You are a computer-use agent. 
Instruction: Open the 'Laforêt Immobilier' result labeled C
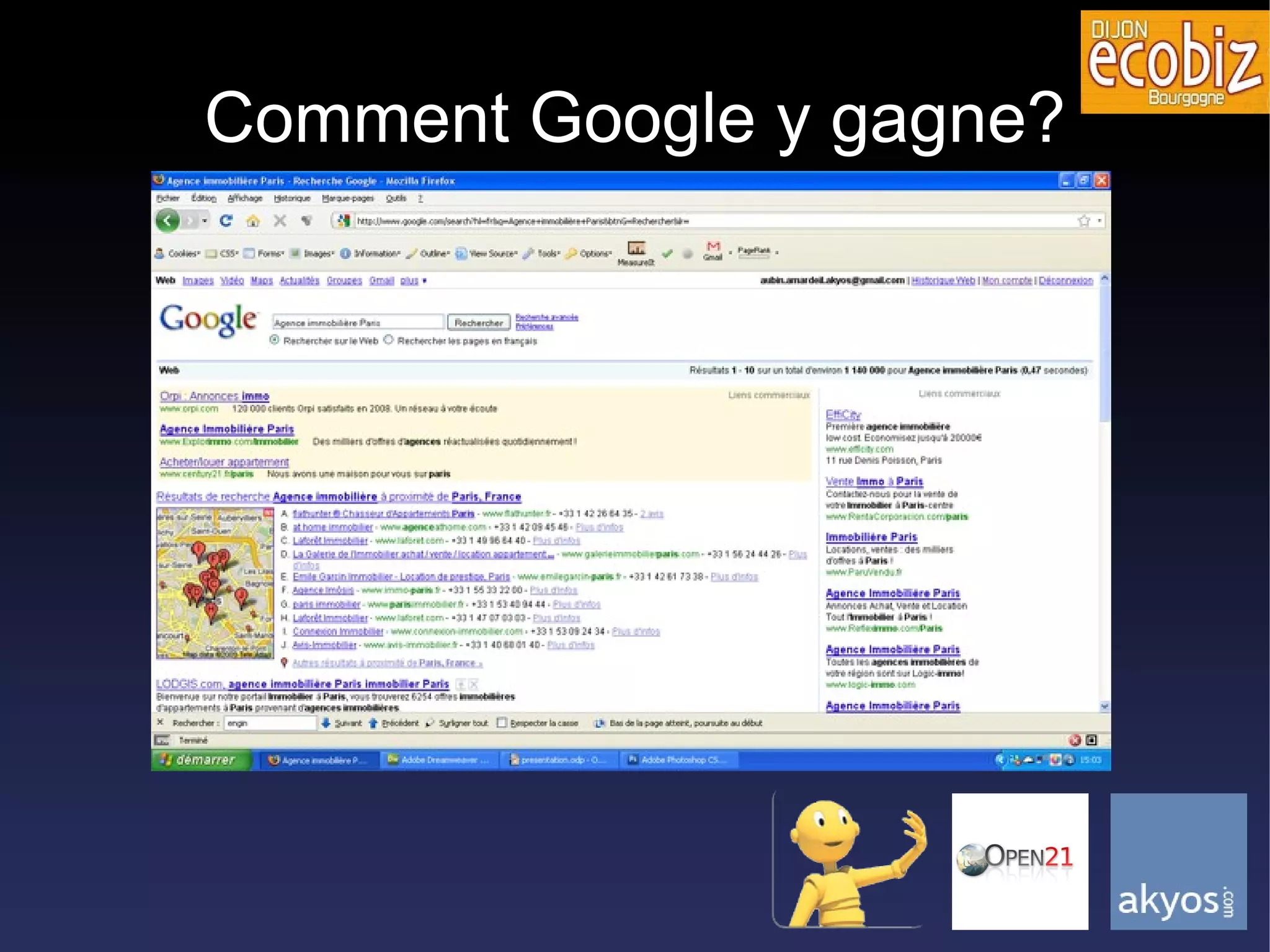330,540
